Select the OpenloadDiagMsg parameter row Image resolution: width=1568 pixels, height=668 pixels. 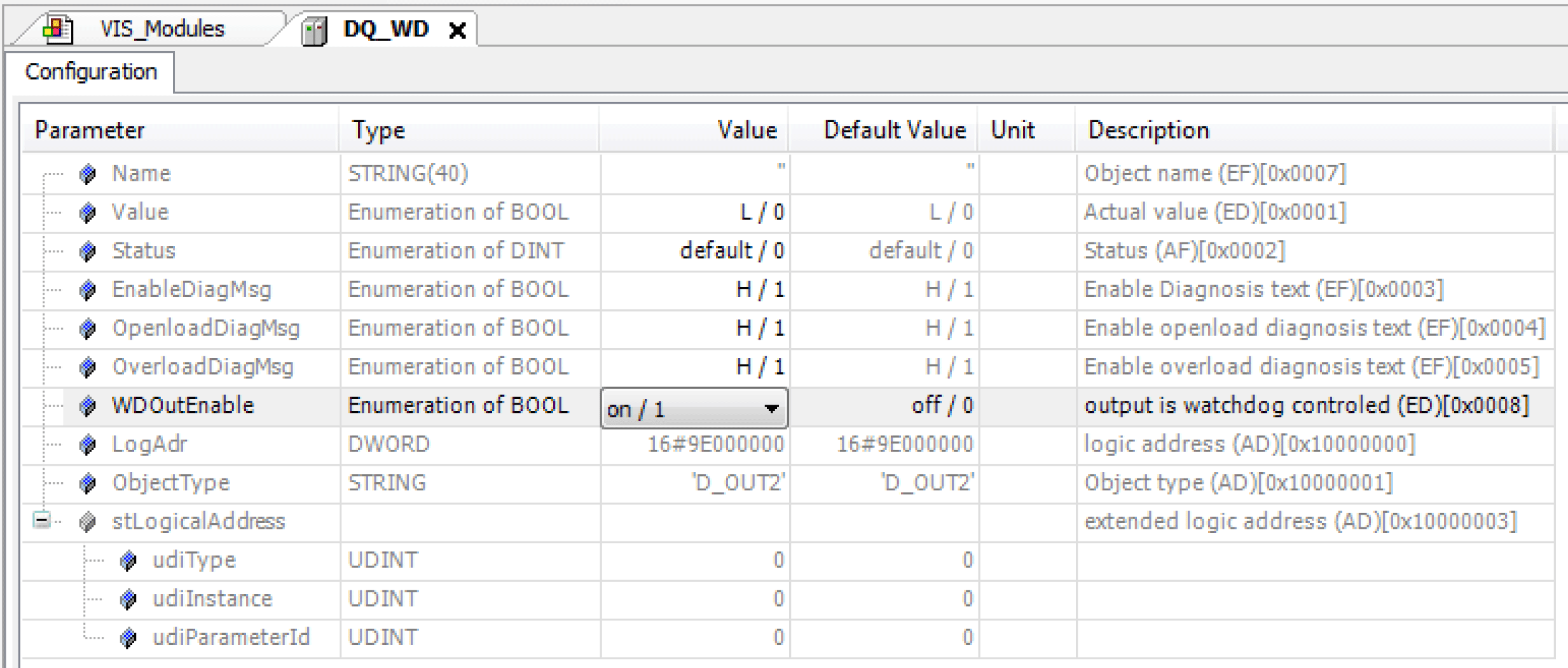pyautogui.click(x=788, y=328)
